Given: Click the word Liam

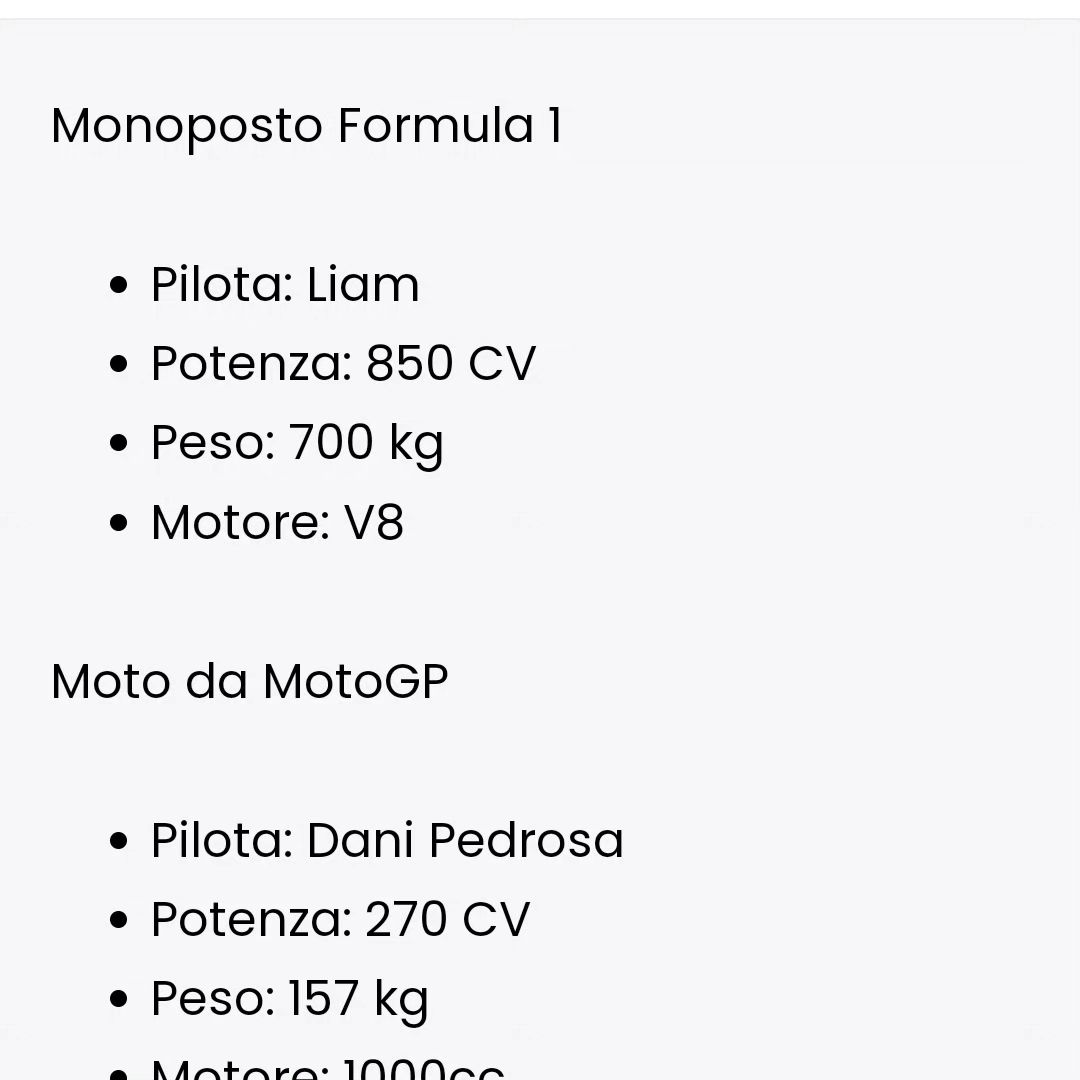Looking at the screenshot, I should tap(363, 284).
